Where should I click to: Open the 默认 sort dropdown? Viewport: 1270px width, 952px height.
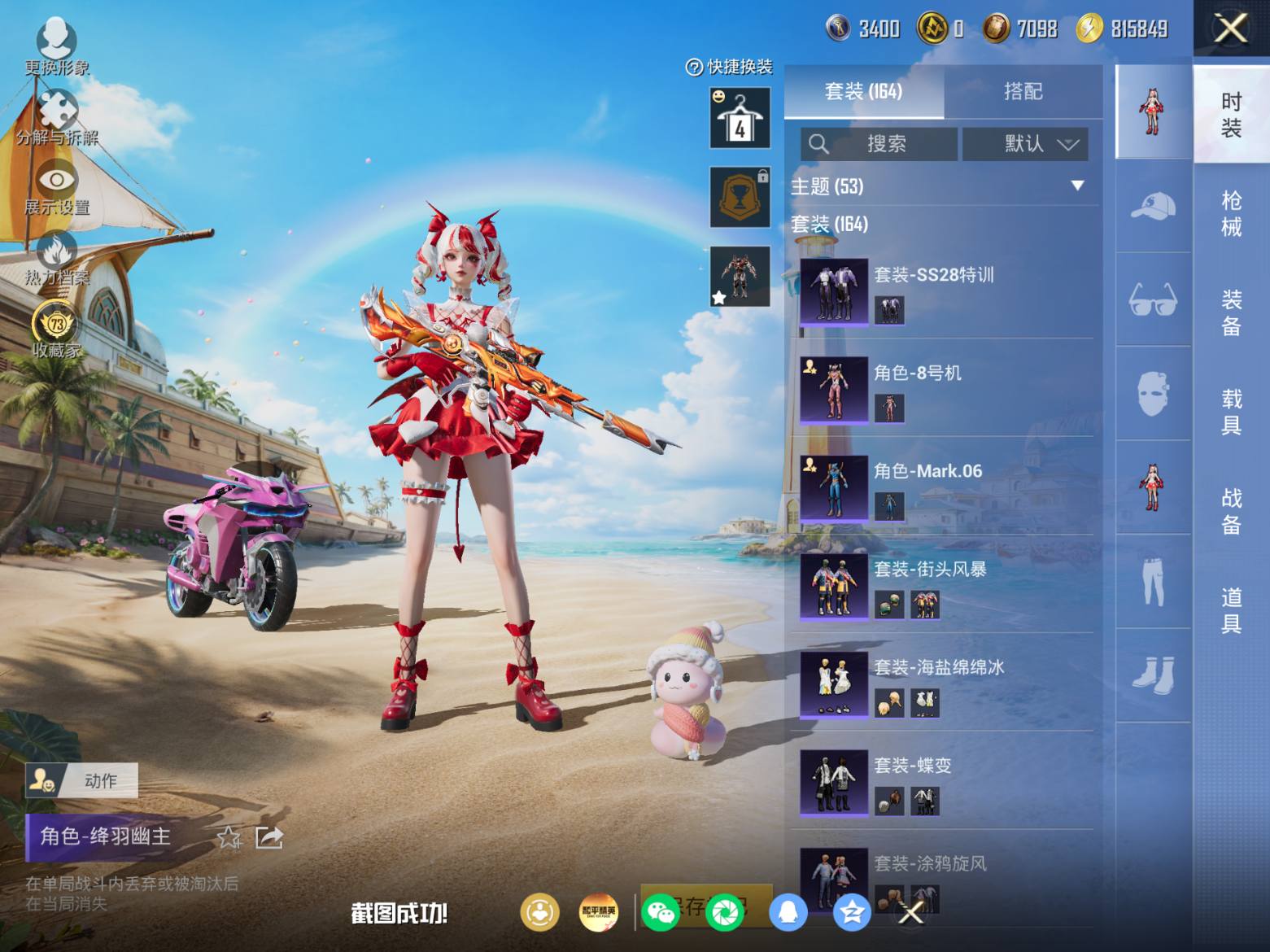point(1025,144)
